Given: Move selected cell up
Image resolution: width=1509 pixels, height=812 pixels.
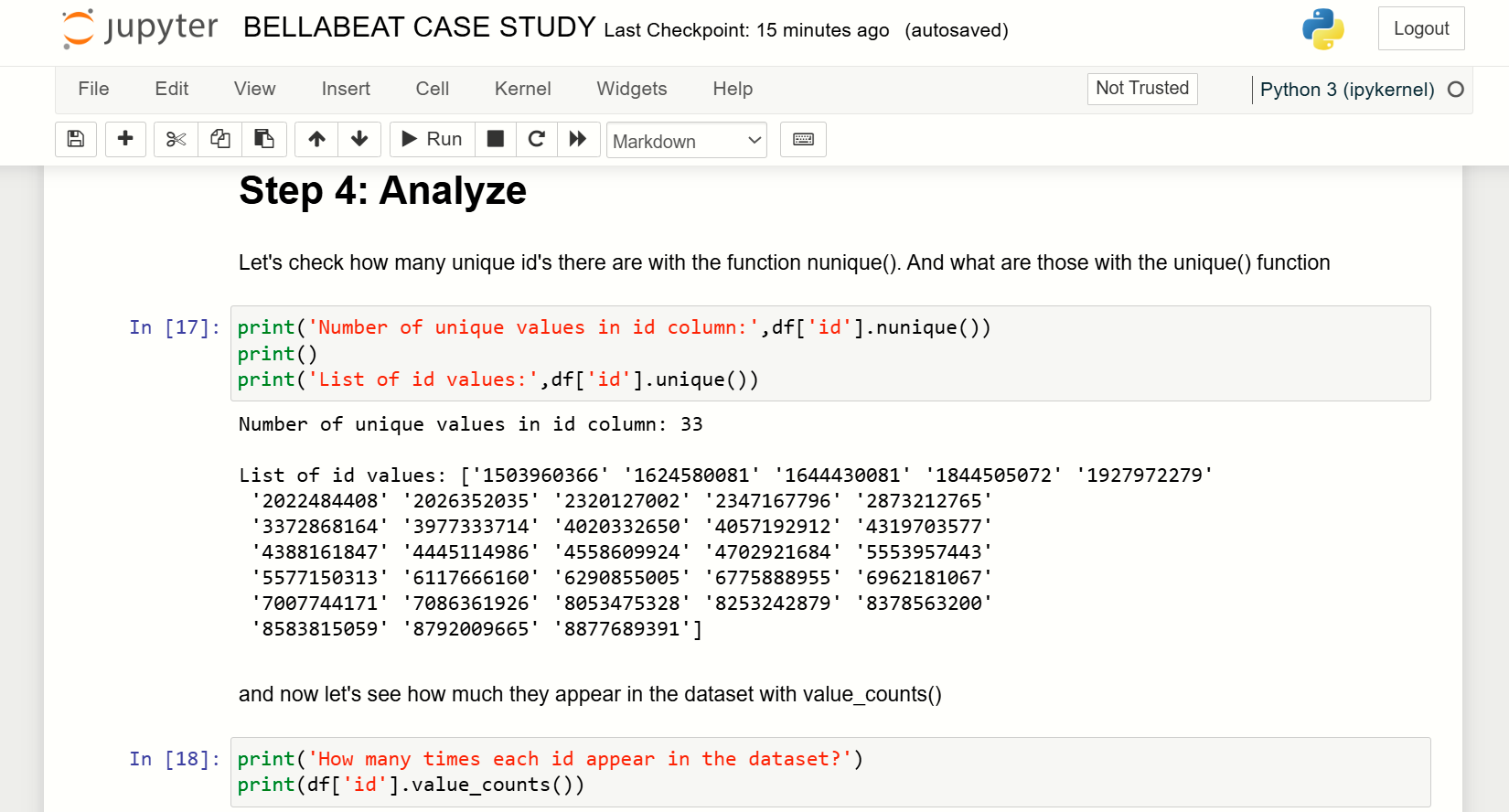Looking at the screenshot, I should [x=316, y=139].
